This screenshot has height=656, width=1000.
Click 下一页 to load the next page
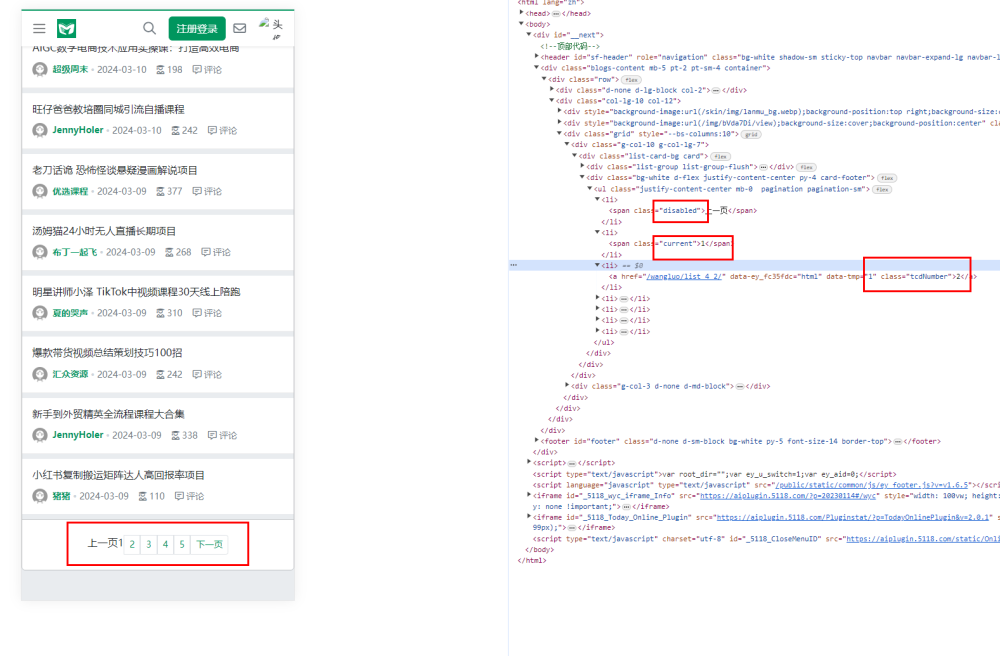(x=209, y=544)
